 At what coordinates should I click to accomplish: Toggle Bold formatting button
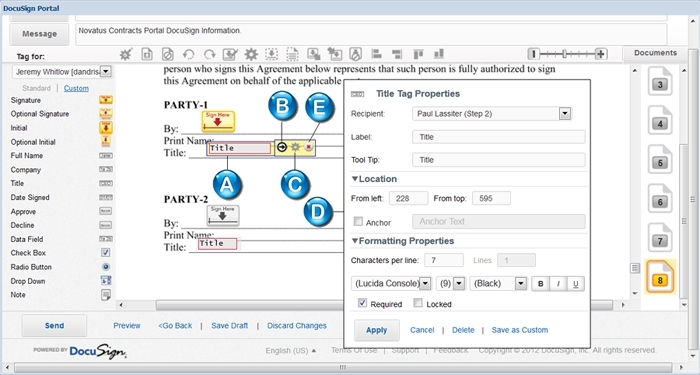[x=541, y=283]
